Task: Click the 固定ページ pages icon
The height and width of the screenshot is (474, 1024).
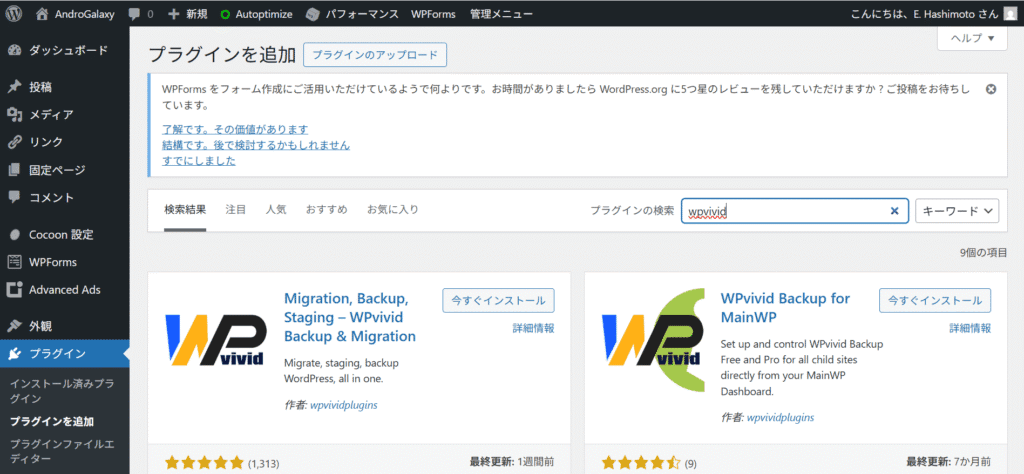Action: (x=14, y=170)
